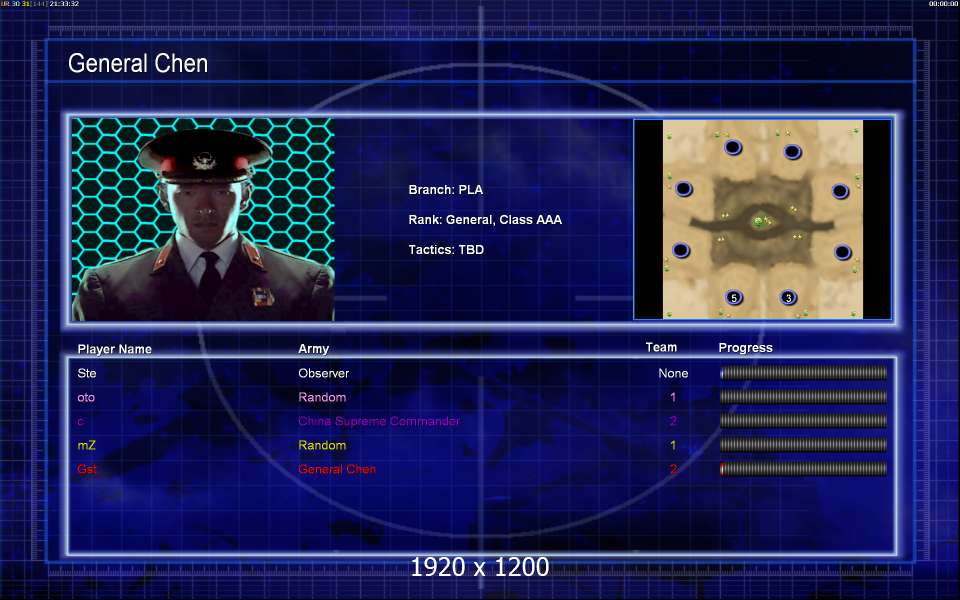Select start position 5 on the map
This screenshot has width=960, height=600.
(x=733, y=298)
